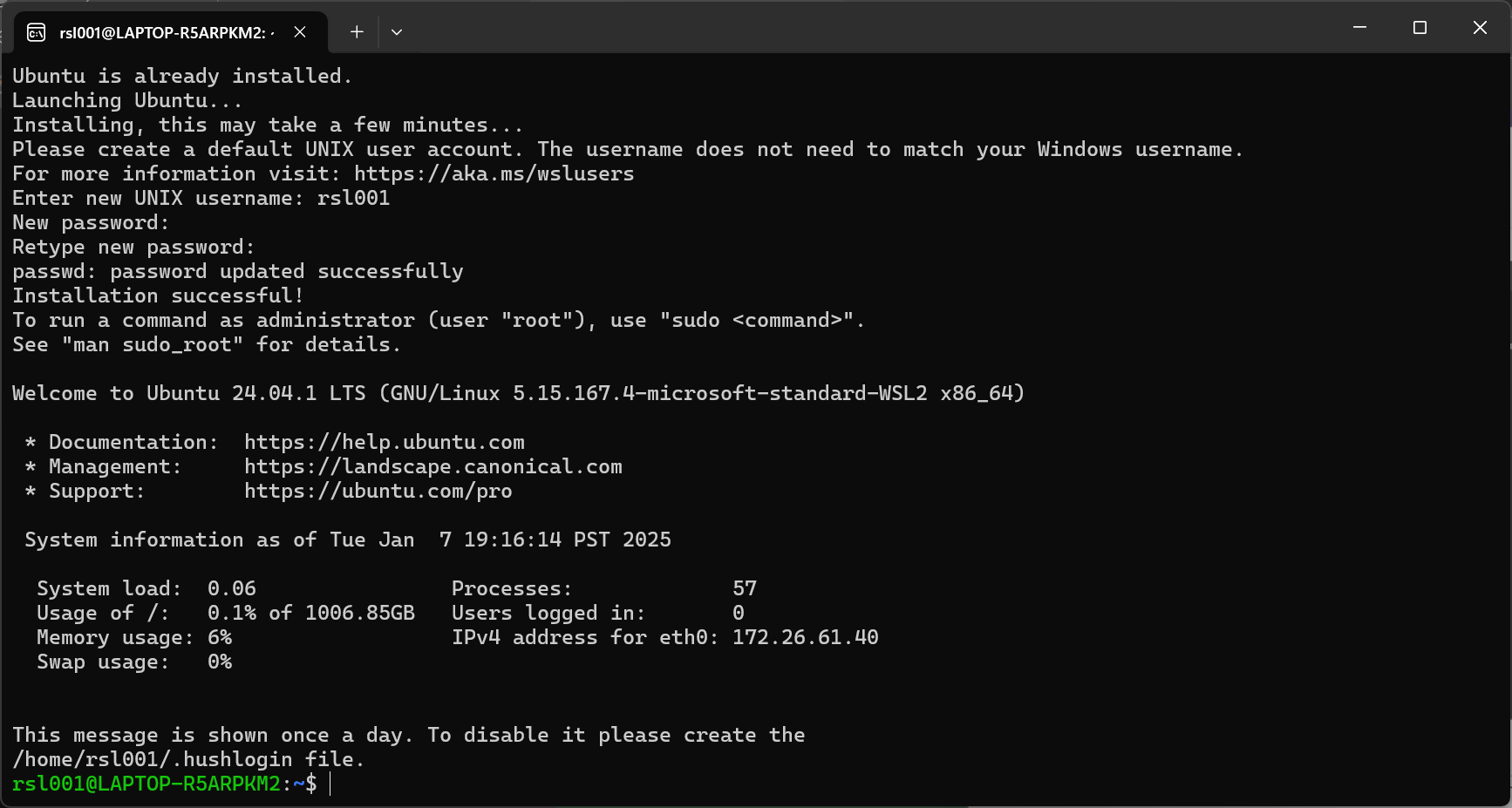Maximize the terminal window
1512x808 pixels.
click(1420, 28)
